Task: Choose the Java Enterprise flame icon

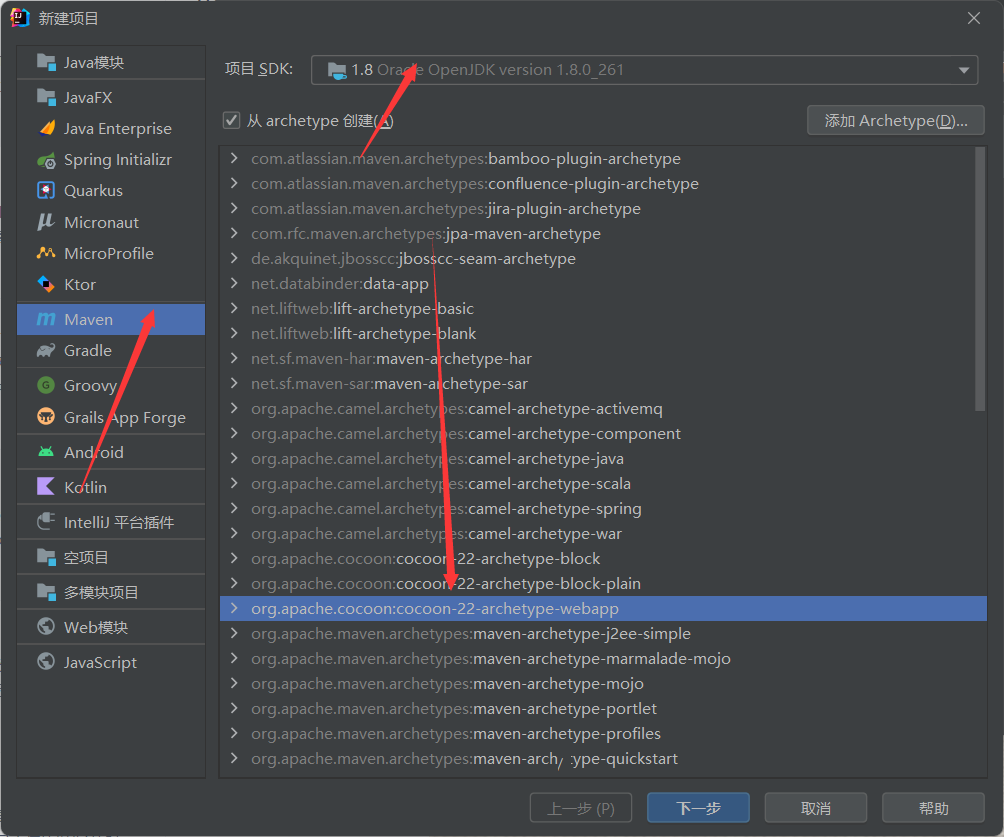Action: tap(47, 128)
